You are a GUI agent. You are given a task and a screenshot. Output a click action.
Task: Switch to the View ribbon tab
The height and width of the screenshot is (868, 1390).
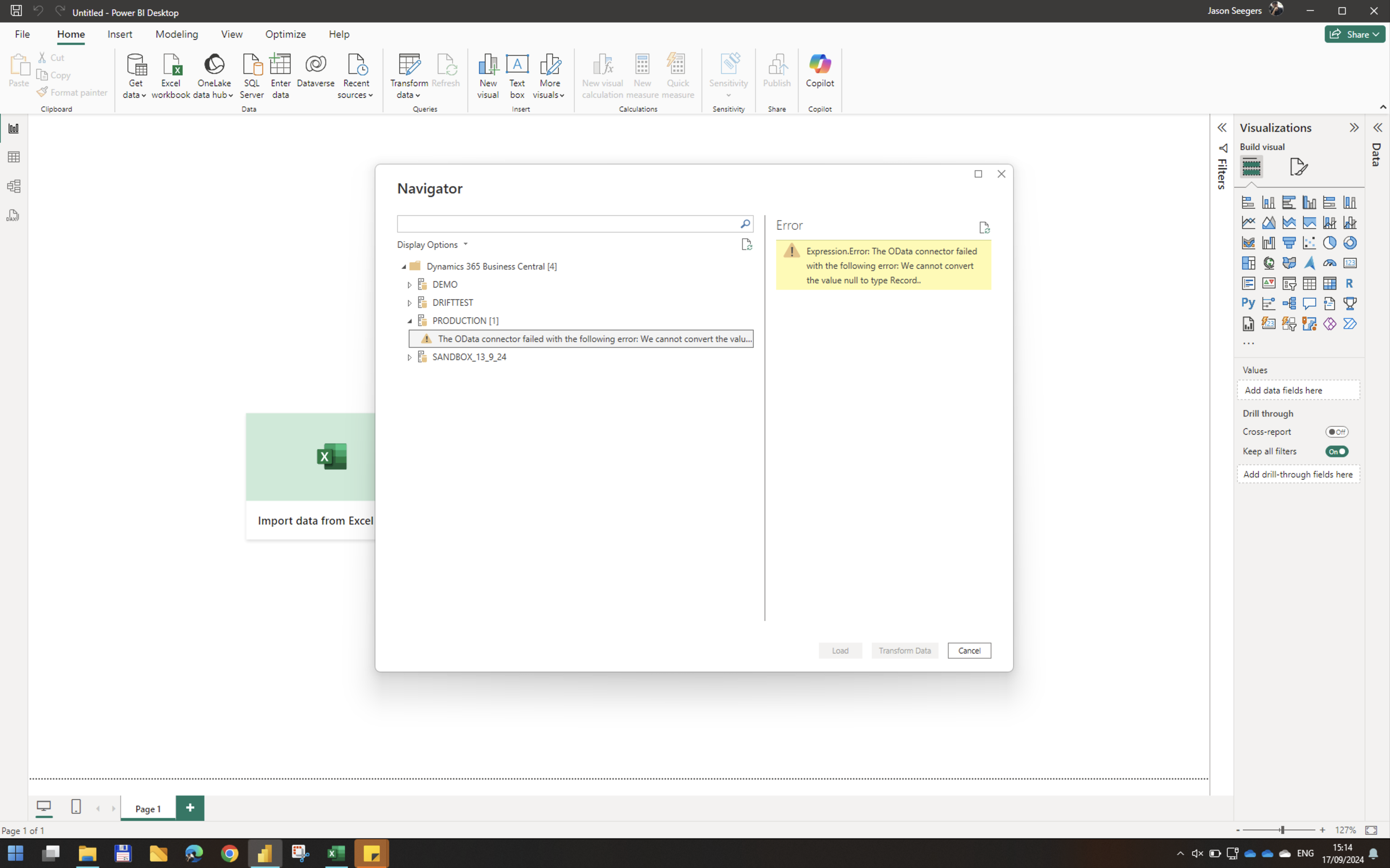(232, 34)
